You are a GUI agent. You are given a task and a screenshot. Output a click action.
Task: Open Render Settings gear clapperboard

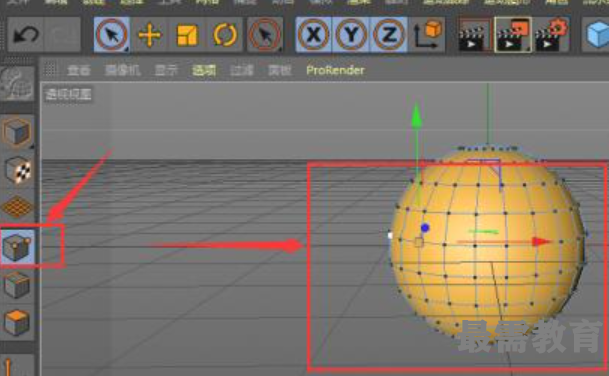pos(551,35)
